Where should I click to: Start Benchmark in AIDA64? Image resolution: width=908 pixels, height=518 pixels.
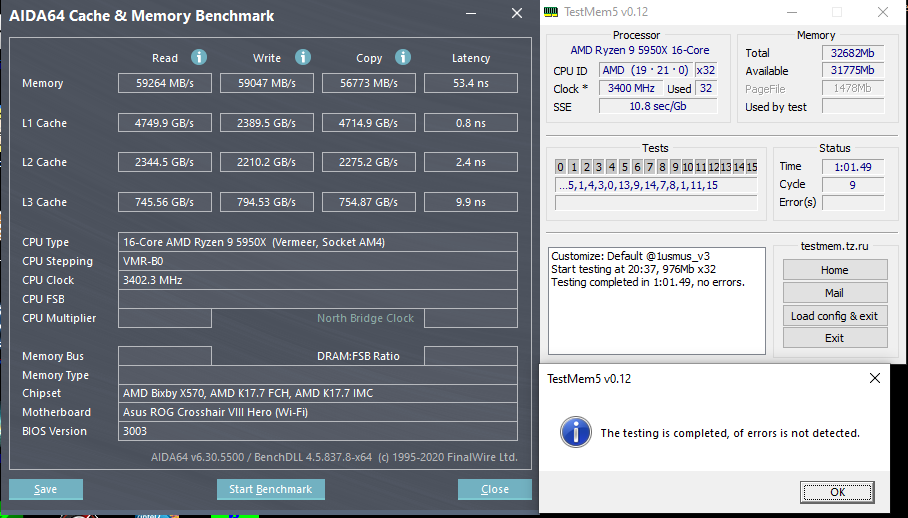(270, 489)
